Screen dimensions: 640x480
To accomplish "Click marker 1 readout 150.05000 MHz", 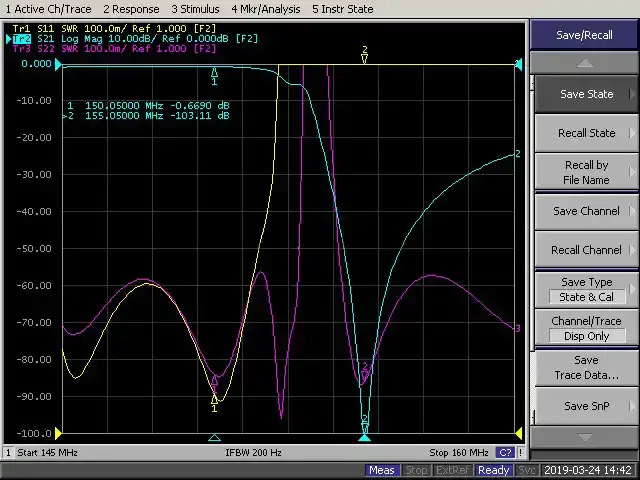I will click(x=148, y=106).
